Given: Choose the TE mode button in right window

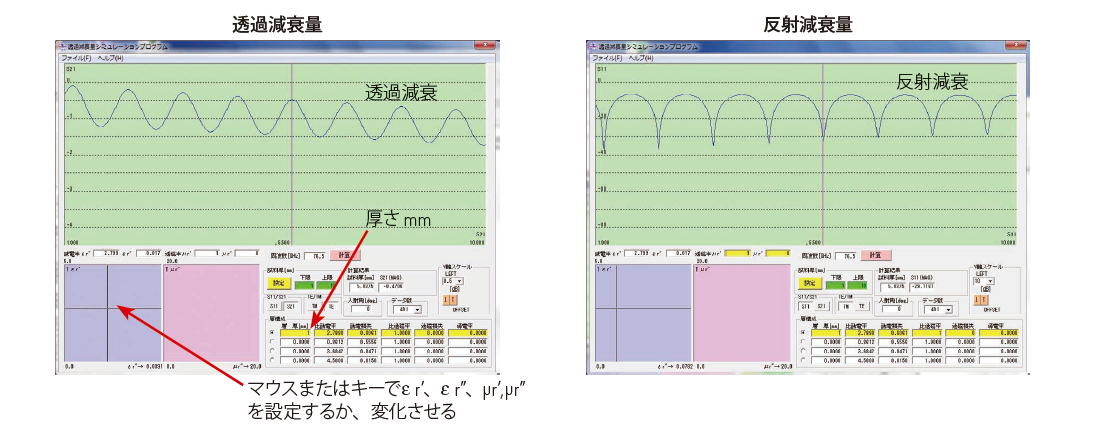Looking at the screenshot, I should point(860,306).
